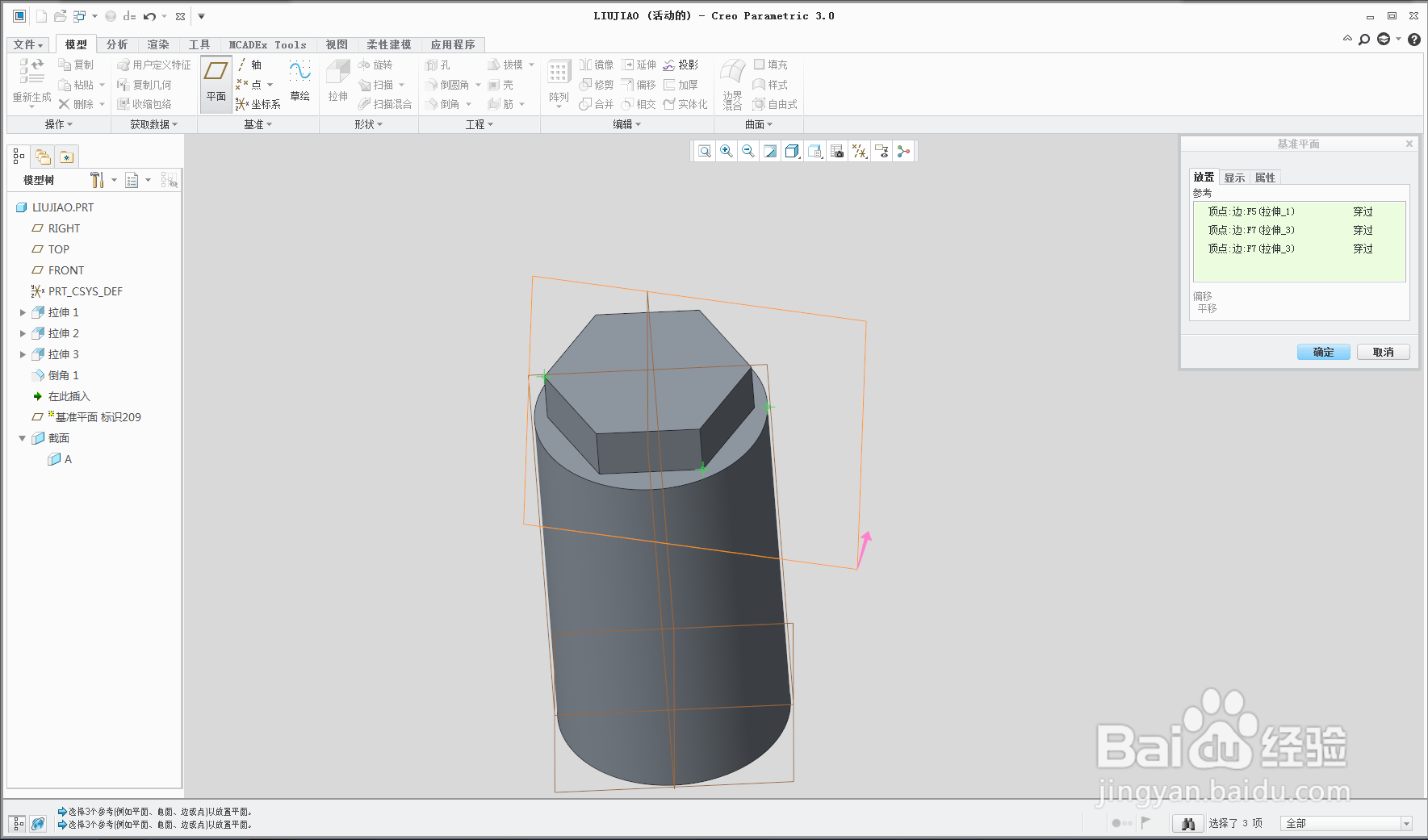Screen dimensions: 1428x840
Task: Open the 文件 menu
Action: click(x=28, y=45)
